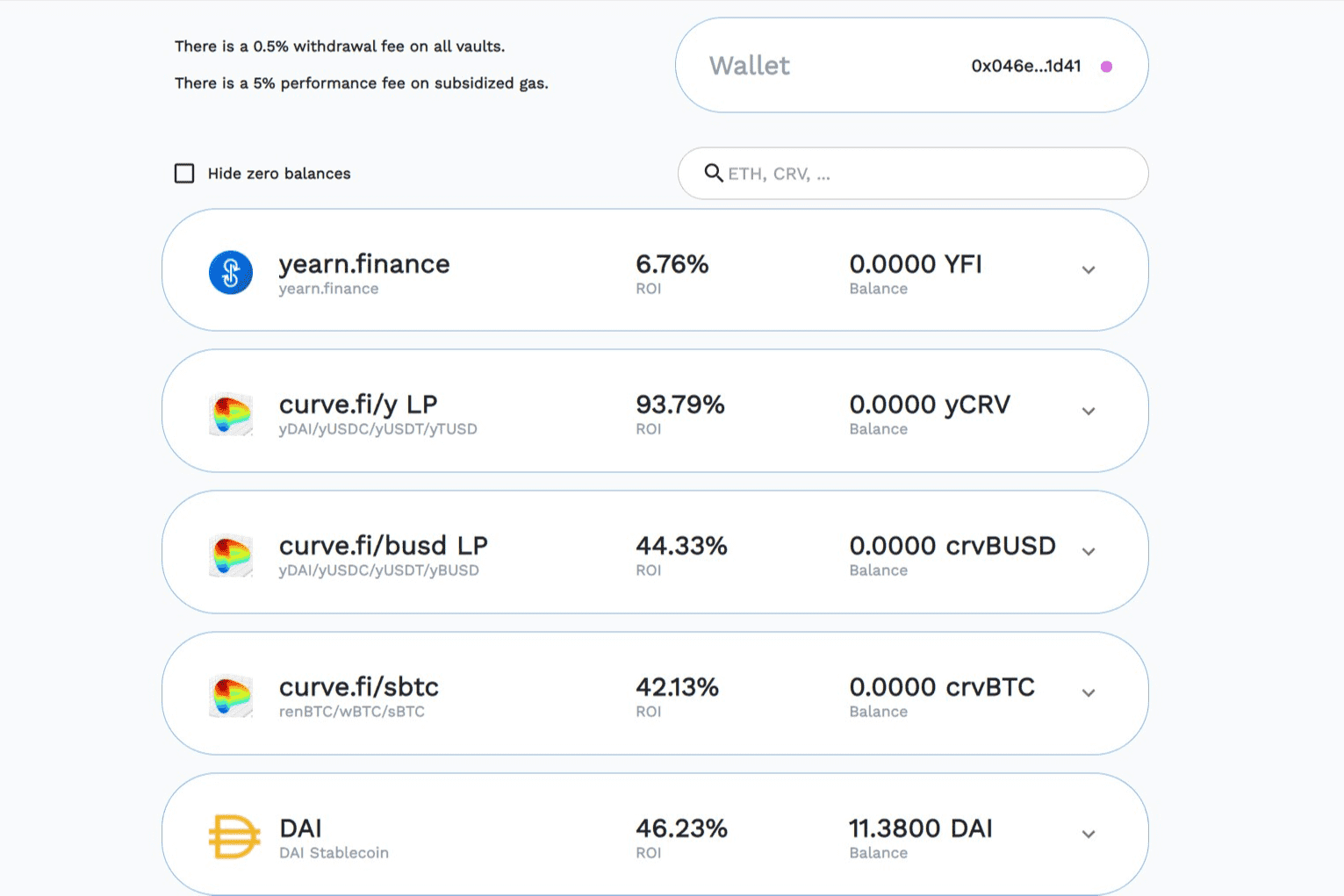Check the box beside Hide zero balances label
This screenshot has height=896, width=1344.
tap(184, 173)
